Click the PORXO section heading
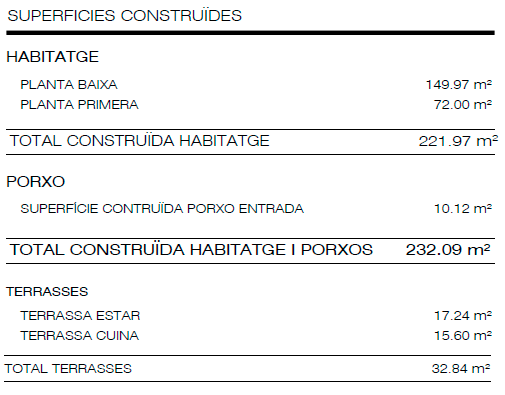 [36, 182]
